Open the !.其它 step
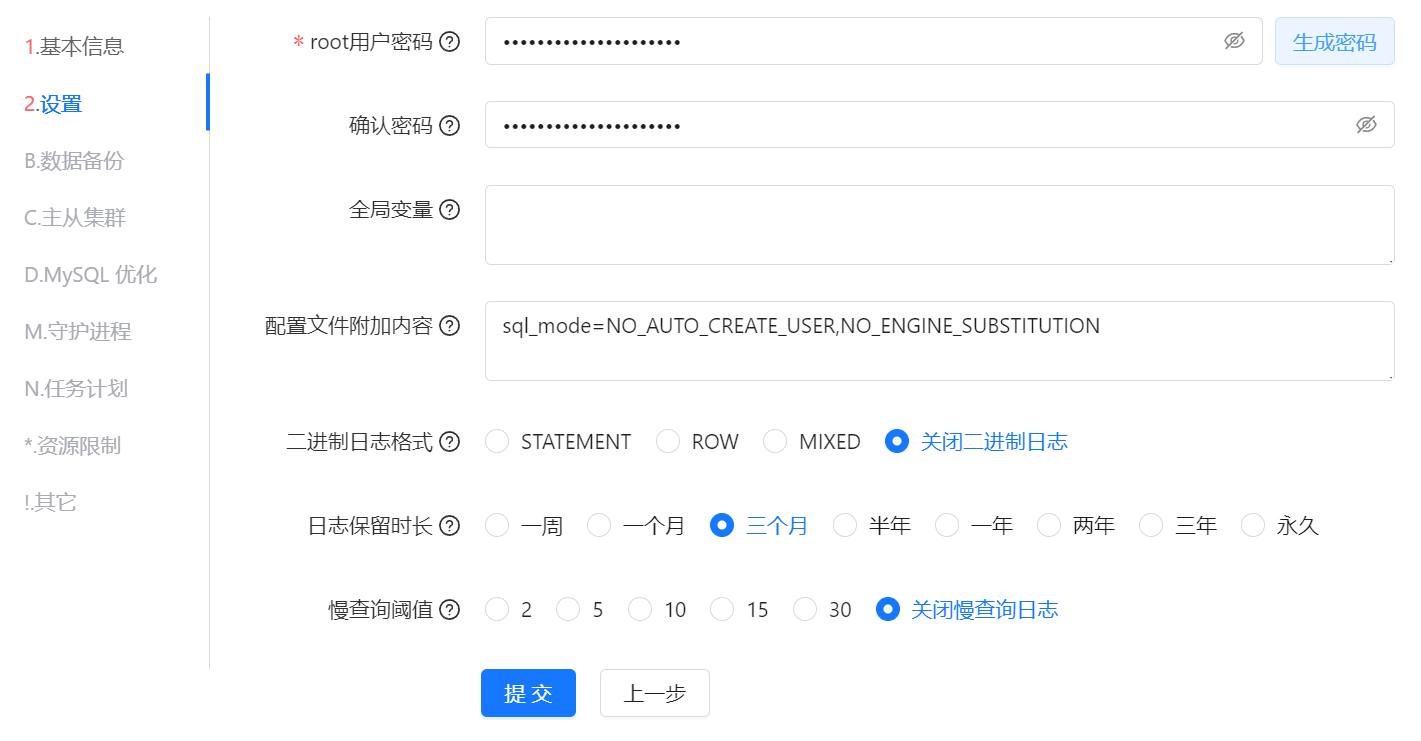The width and height of the screenshot is (1421, 741). [x=50, y=502]
